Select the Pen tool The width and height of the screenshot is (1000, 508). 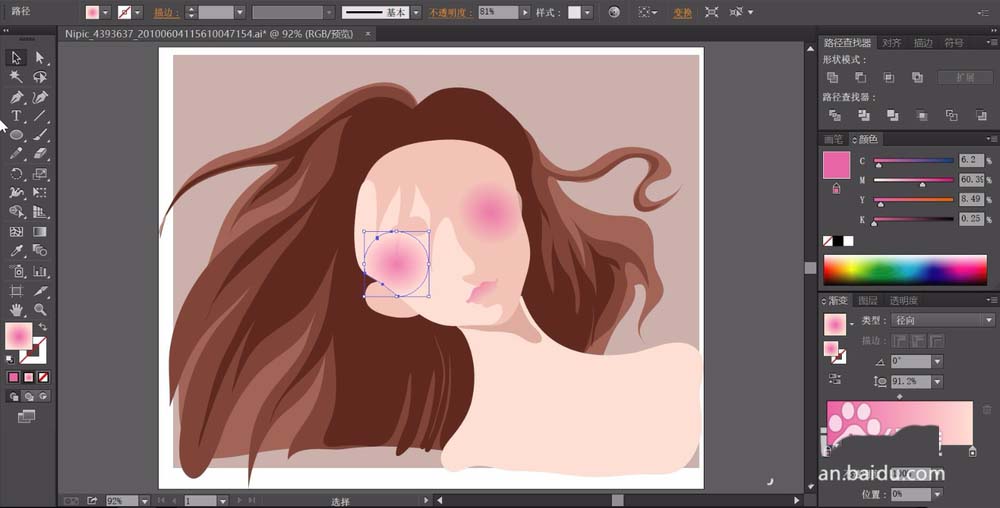16,97
